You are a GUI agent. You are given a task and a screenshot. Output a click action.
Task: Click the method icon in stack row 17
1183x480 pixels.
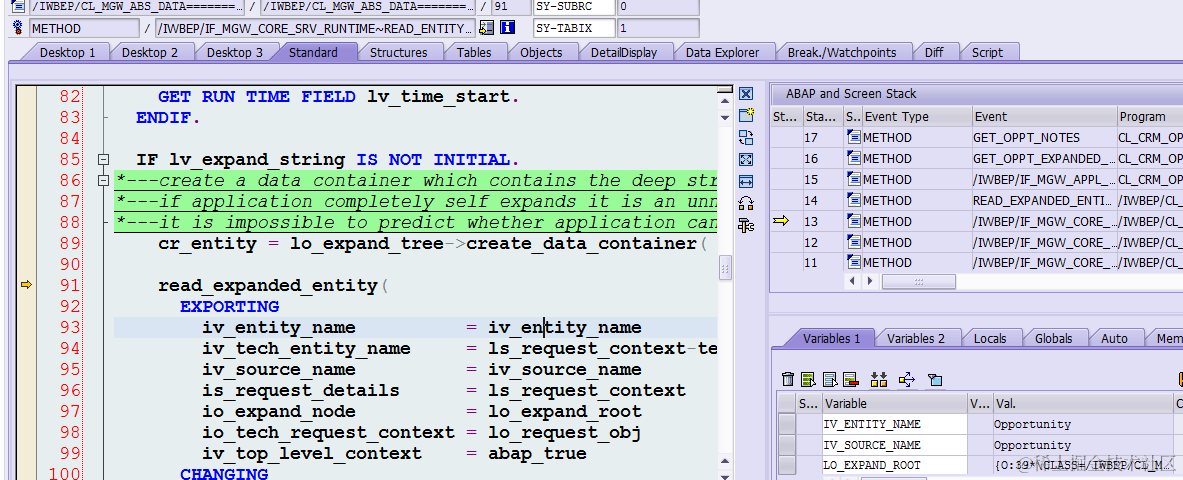[x=853, y=137]
